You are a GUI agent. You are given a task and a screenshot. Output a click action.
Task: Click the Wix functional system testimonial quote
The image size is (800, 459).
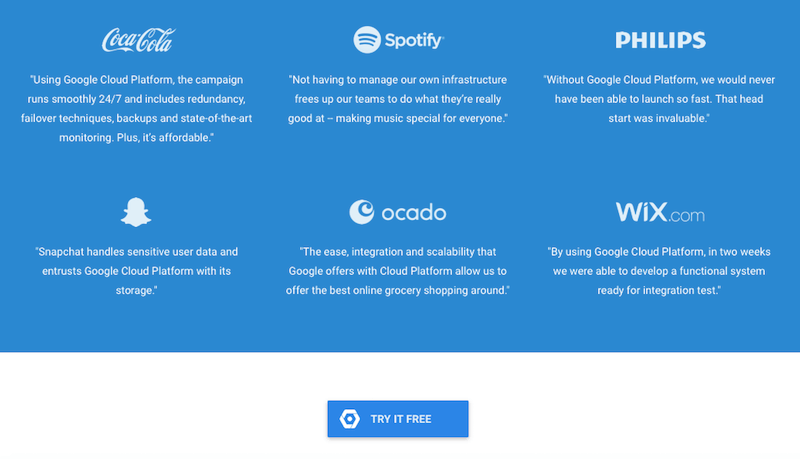pyautogui.click(x=660, y=270)
